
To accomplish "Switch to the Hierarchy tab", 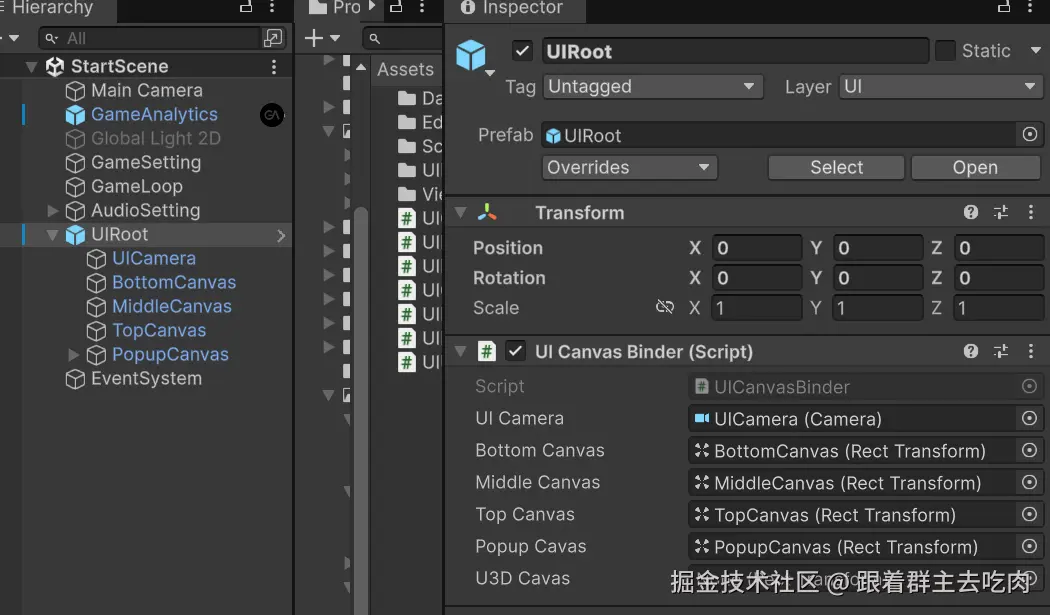I will 52,9.
